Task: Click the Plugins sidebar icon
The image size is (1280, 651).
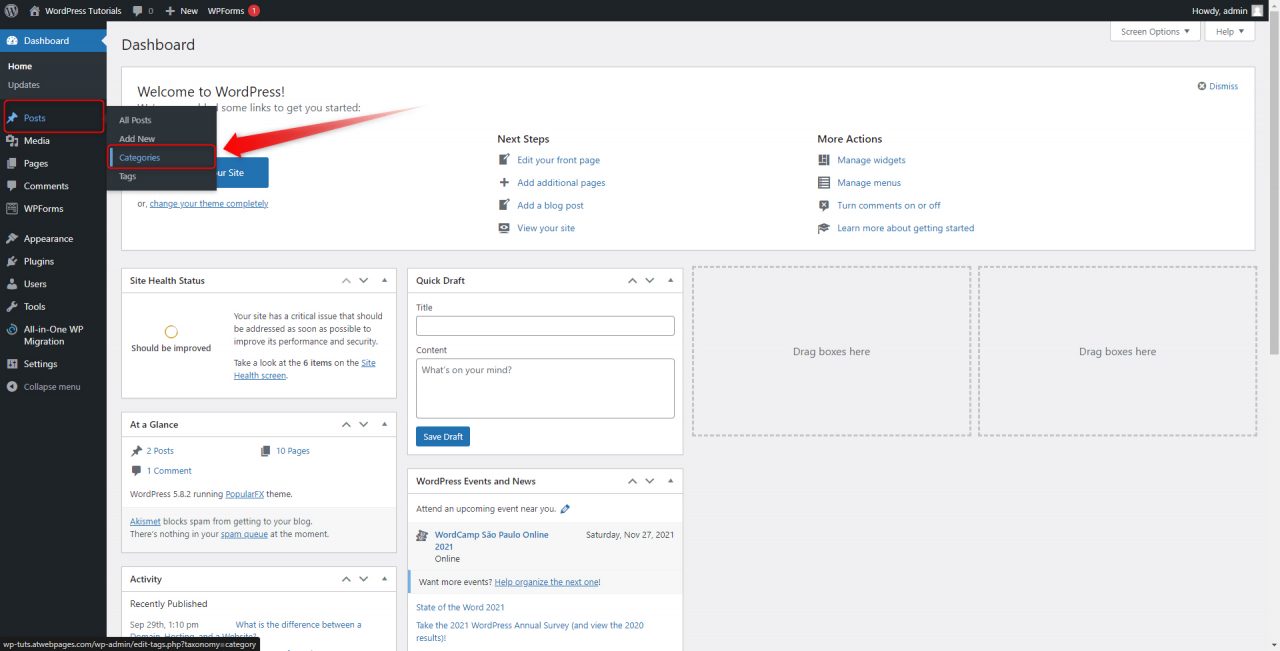Action: click(38, 261)
